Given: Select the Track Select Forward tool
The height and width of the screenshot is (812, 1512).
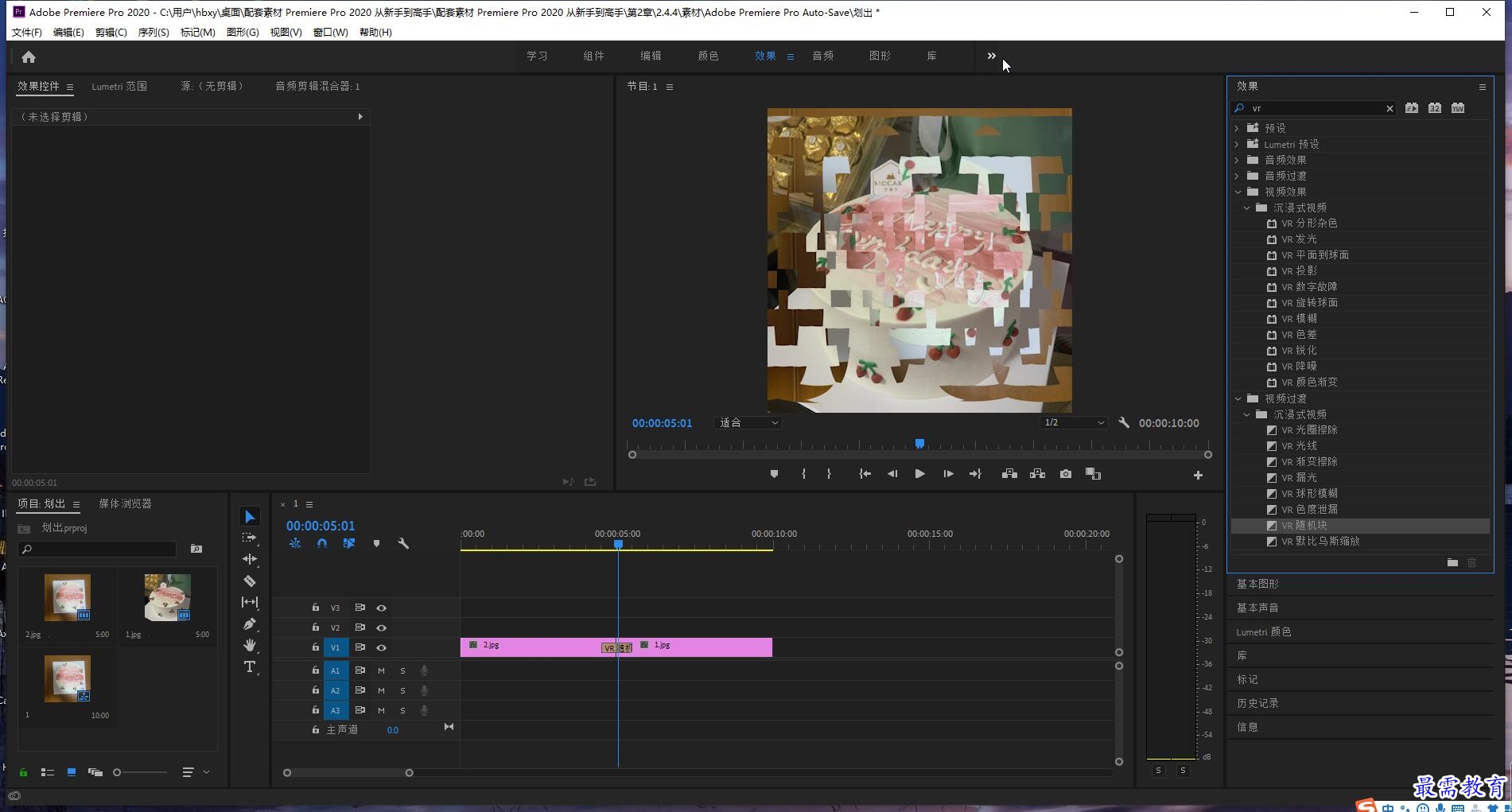Looking at the screenshot, I should (x=250, y=538).
